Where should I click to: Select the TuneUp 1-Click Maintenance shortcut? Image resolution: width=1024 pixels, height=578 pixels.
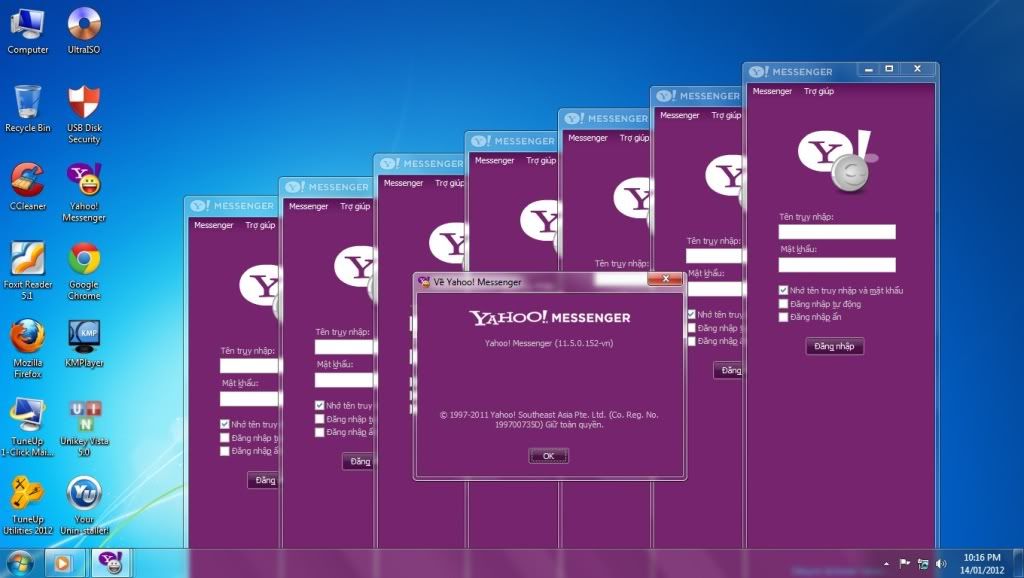click(27, 428)
